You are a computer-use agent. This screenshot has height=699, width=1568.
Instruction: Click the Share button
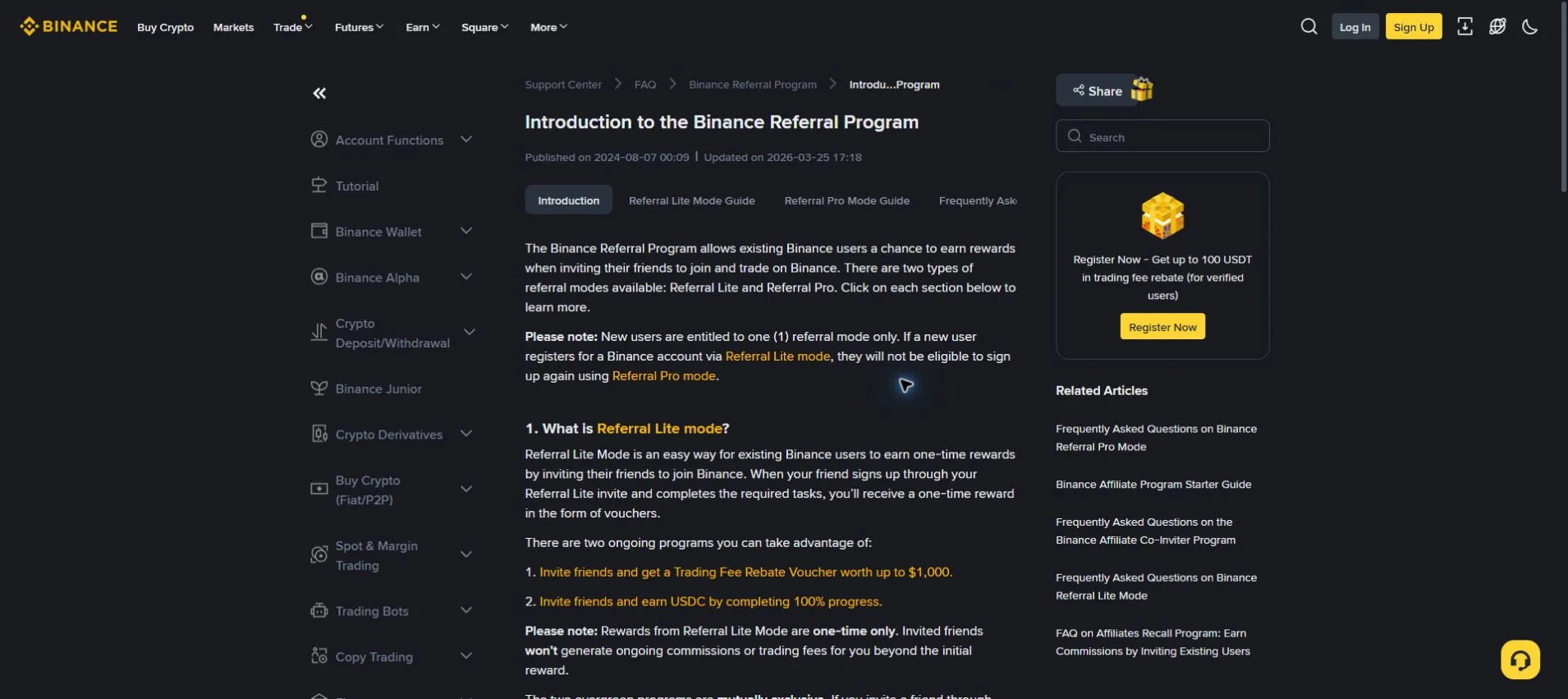1097,90
